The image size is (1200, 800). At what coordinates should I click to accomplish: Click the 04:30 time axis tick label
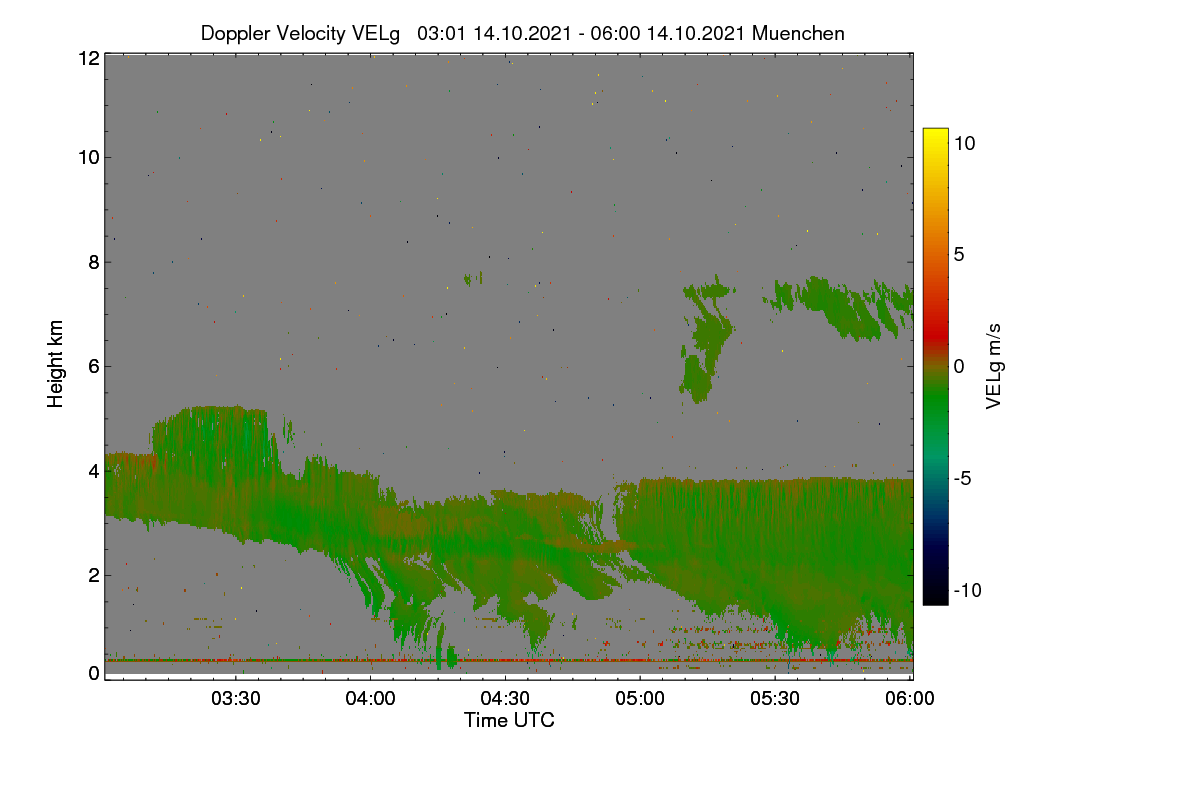pos(506,699)
